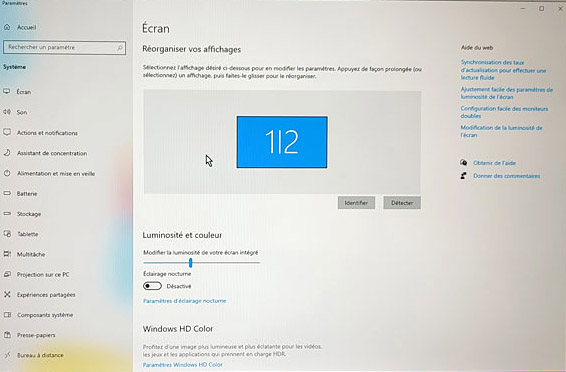Open Bureau à distance settings

tap(40, 355)
